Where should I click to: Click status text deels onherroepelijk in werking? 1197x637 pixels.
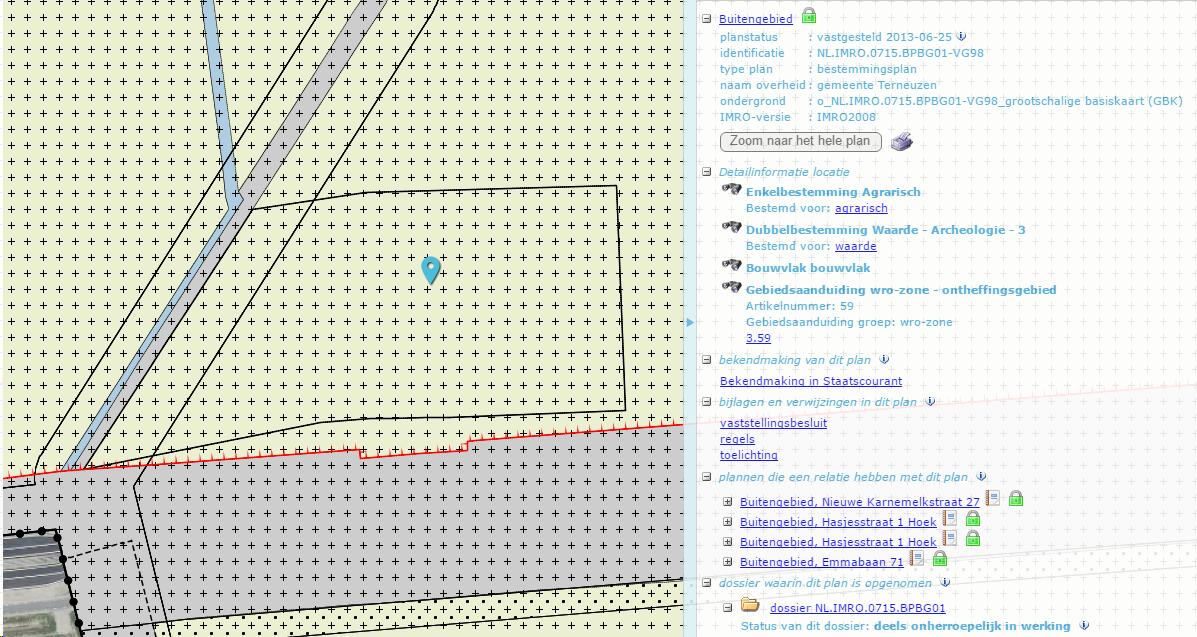pos(972,626)
